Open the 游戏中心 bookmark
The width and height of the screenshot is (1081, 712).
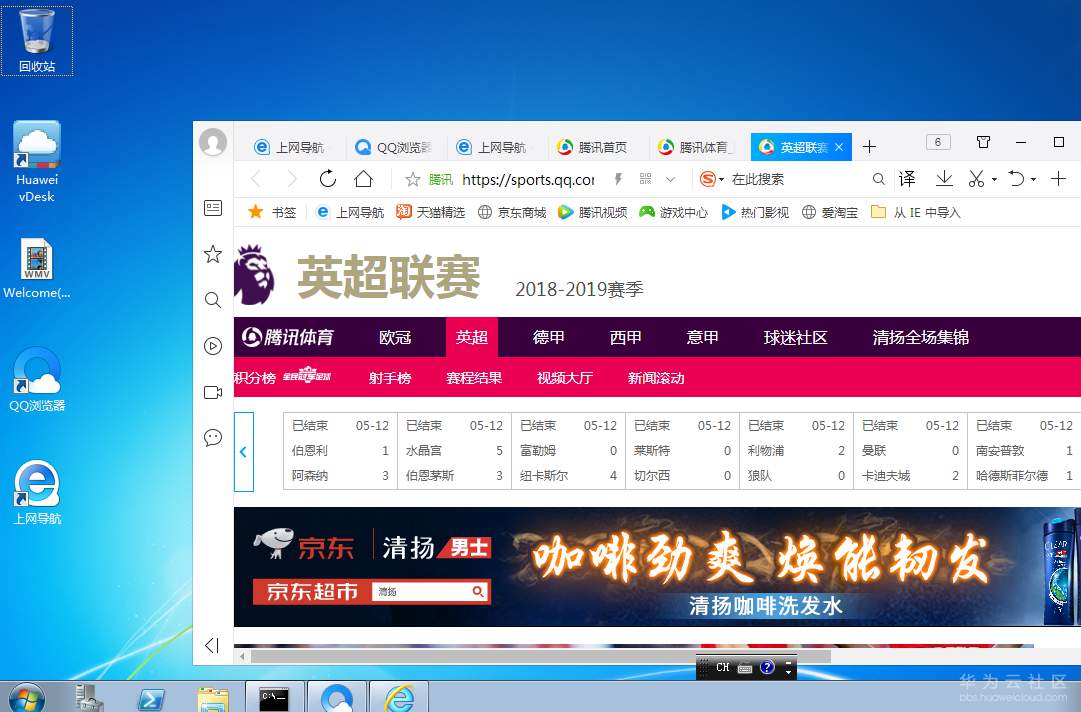pyautogui.click(x=673, y=212)
